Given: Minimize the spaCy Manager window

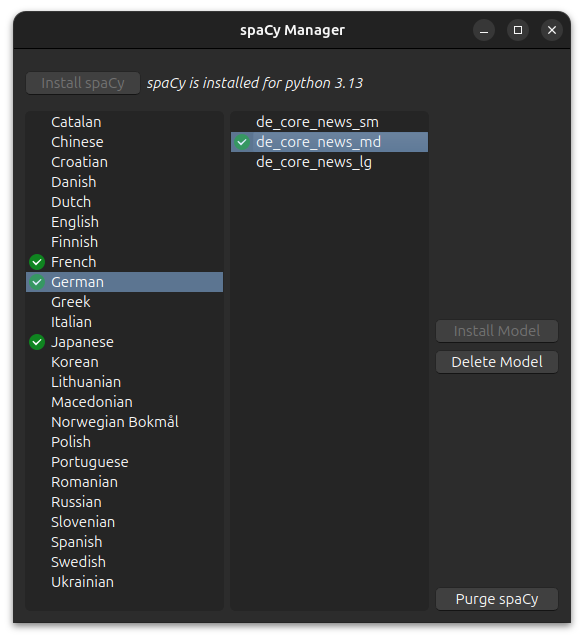Looking at the screenshot, I should click(484, 30).
